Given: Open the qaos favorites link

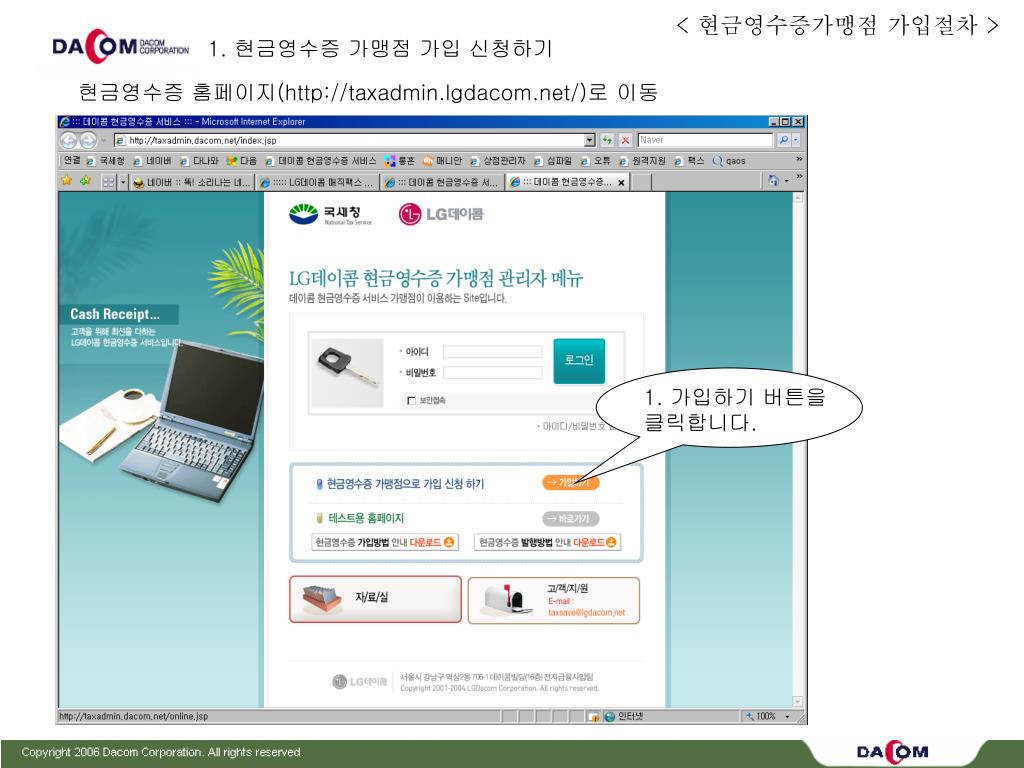Looking at the screenshot, I should point(729,161).
